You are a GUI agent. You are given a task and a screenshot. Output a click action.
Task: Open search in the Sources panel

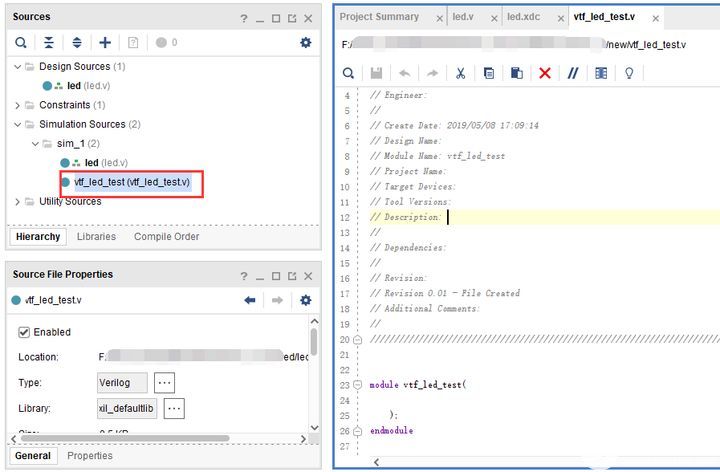[20, 43]
